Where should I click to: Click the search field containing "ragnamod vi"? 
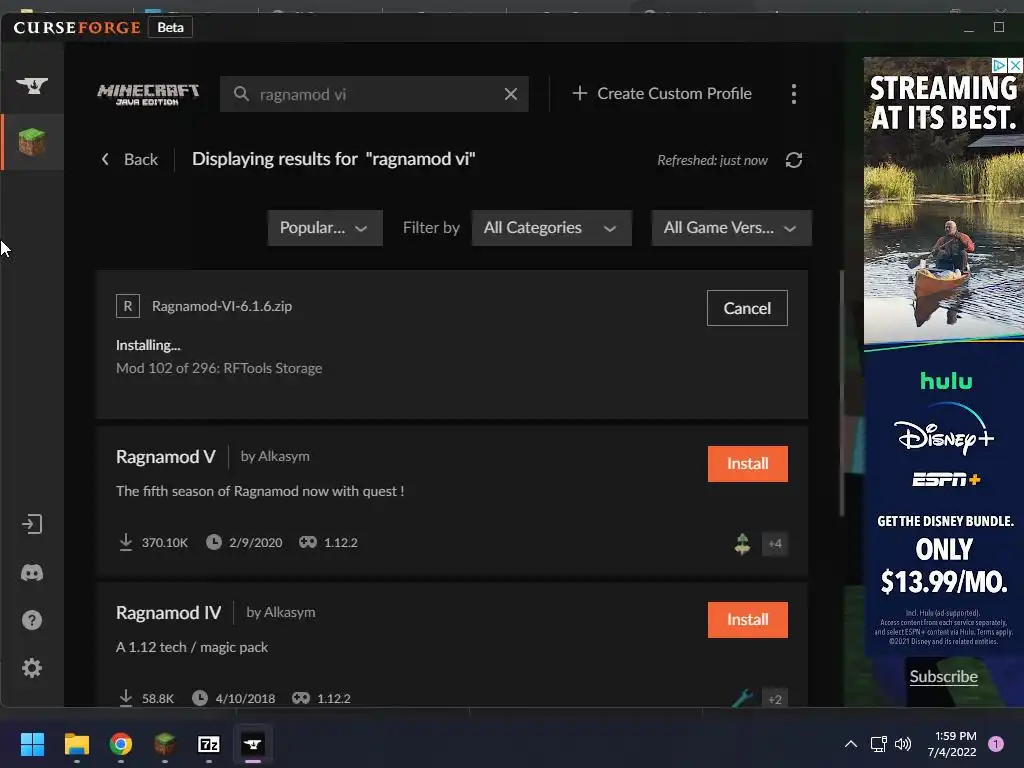374,94
